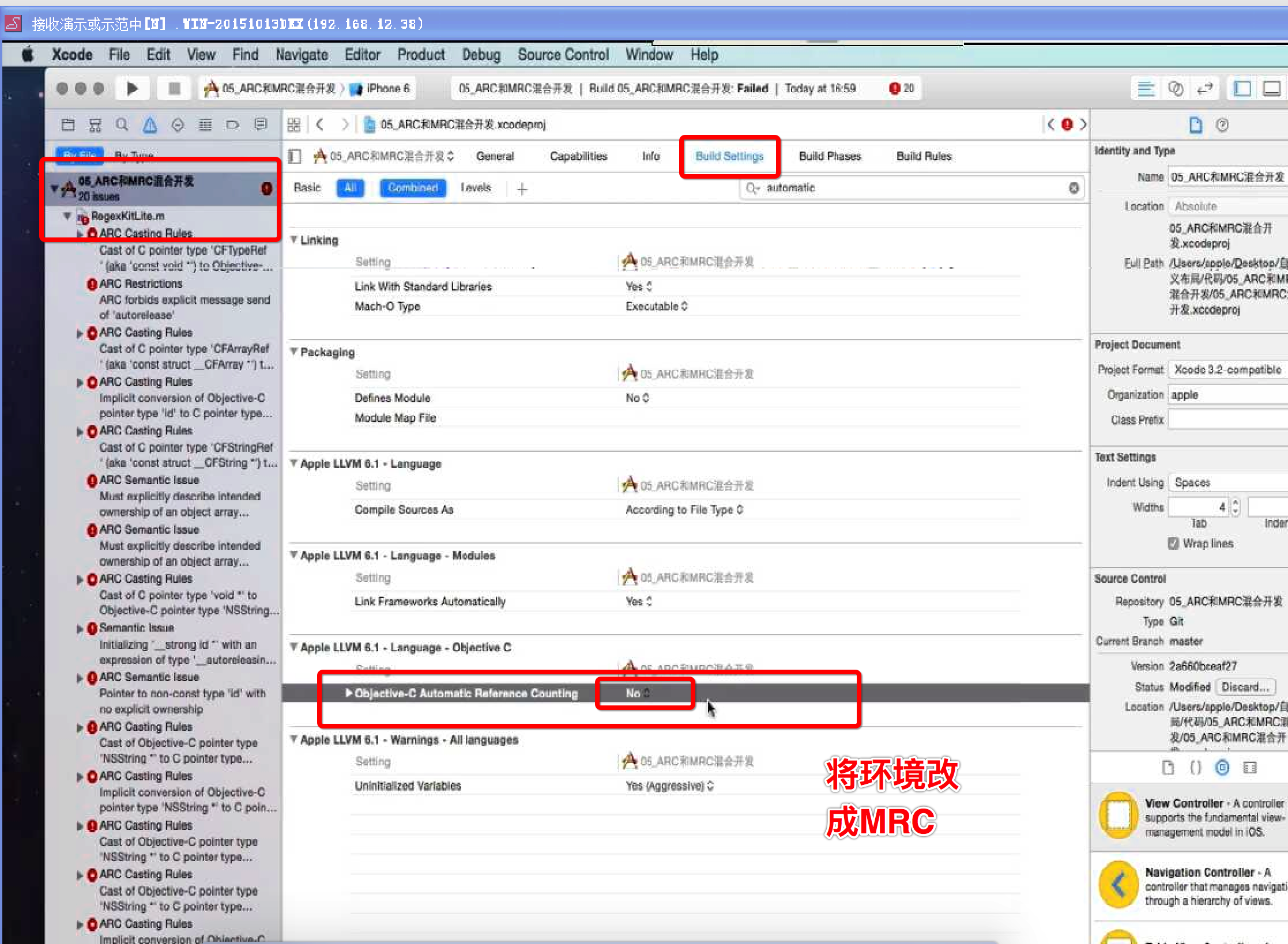Show the code snippet library
This screenshot has height=944, width=1288.
point(1195,768)
